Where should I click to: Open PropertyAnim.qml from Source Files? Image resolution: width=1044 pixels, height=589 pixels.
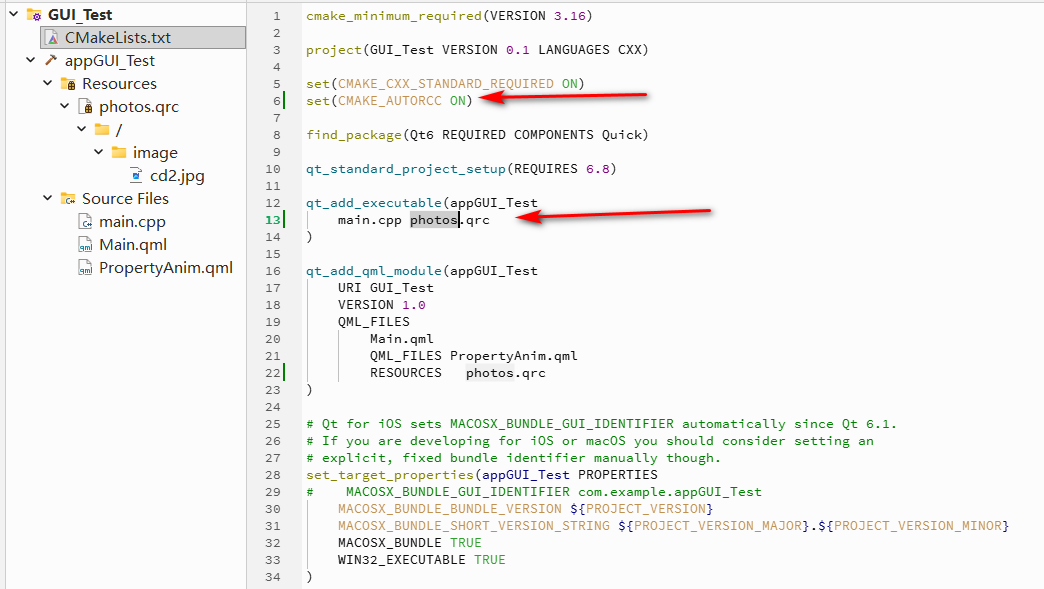[x=166, y=268]
